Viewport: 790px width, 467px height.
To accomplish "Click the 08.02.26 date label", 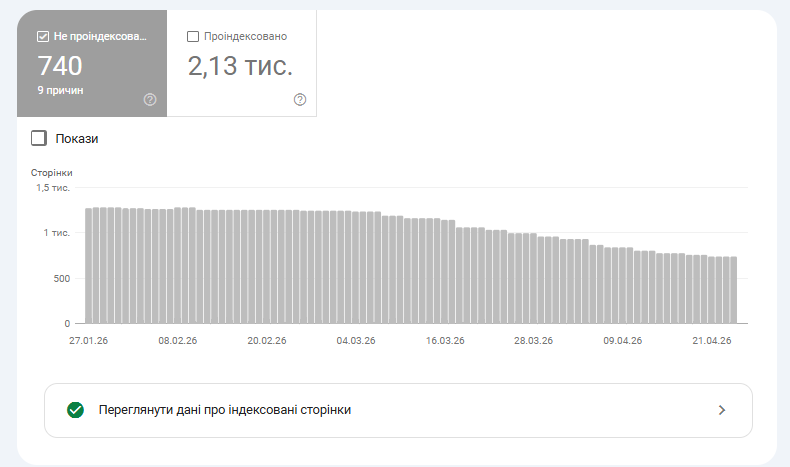I will coord(178,341).
